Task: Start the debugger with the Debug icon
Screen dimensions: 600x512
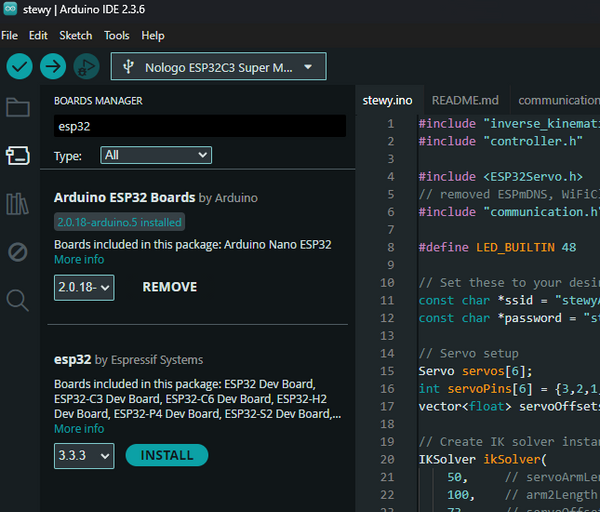Action: click(x=86, y=67)
